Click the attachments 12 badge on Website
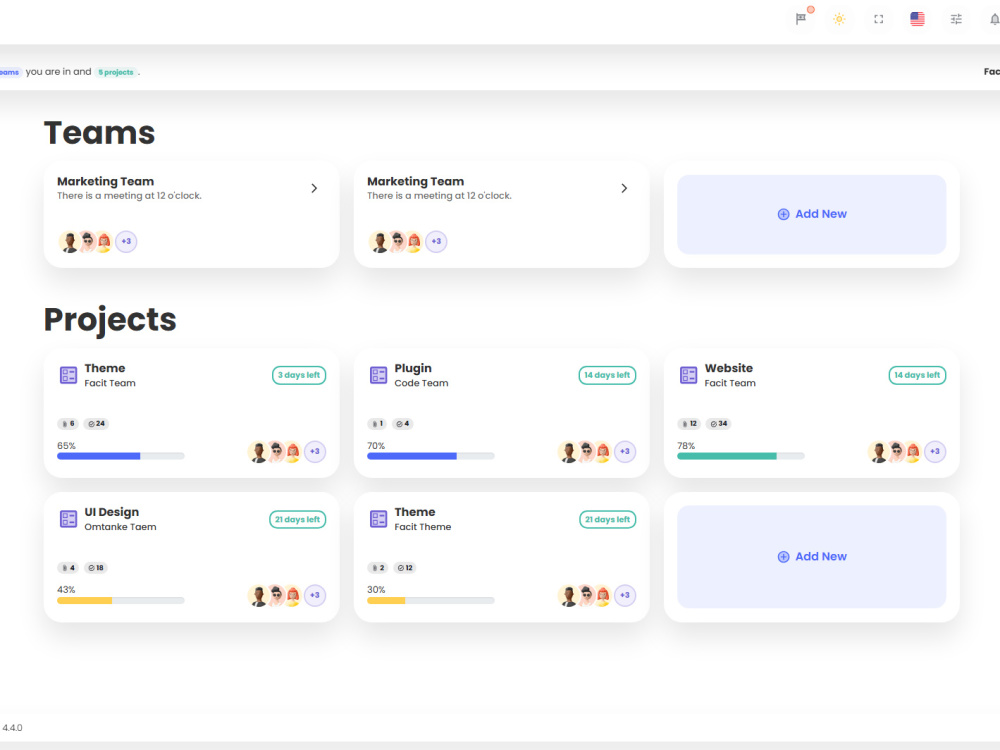Viewport: 1000px width, 750px height. click(x=689, y=423)
